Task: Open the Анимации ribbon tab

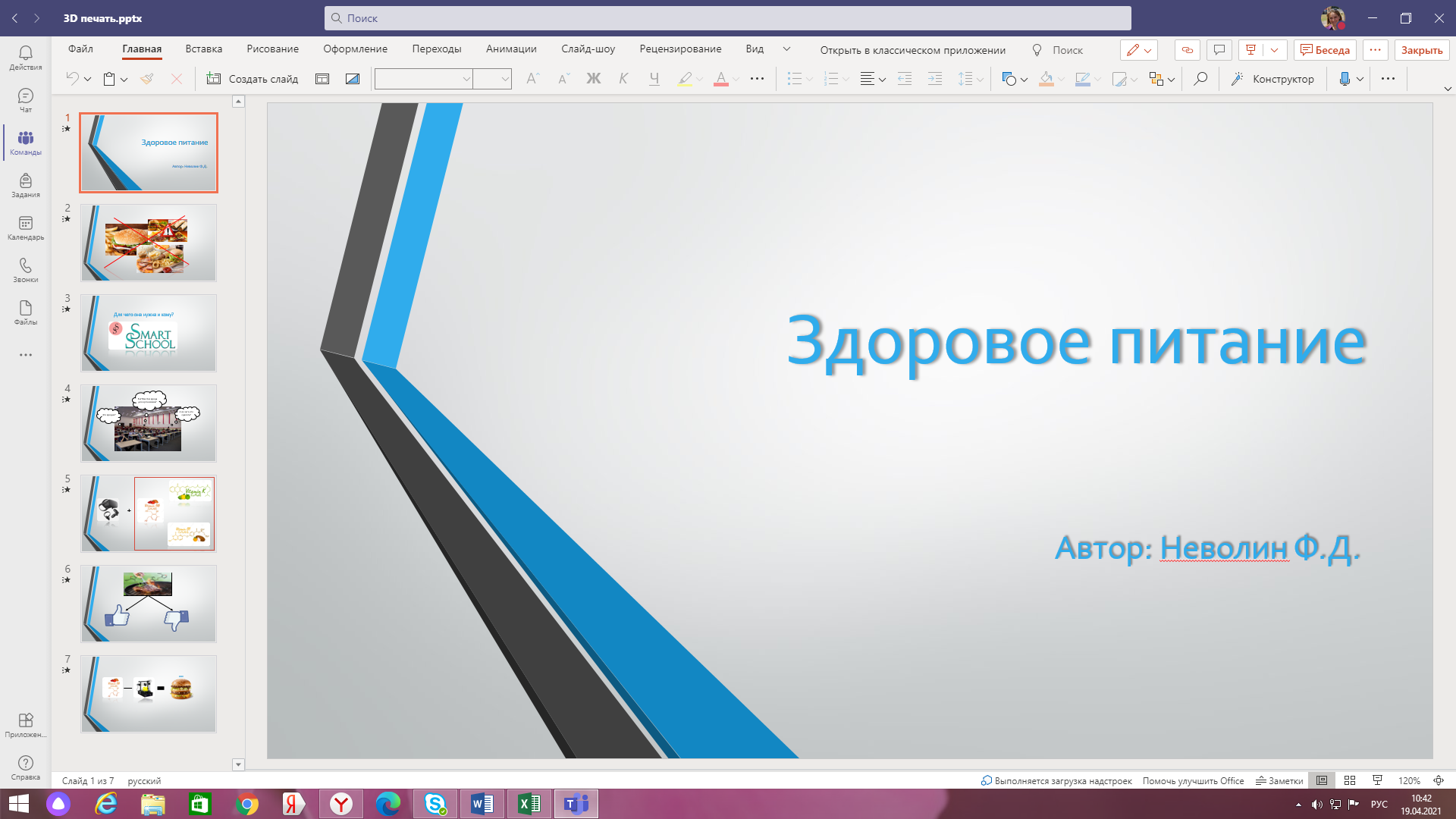Action: 510,49
